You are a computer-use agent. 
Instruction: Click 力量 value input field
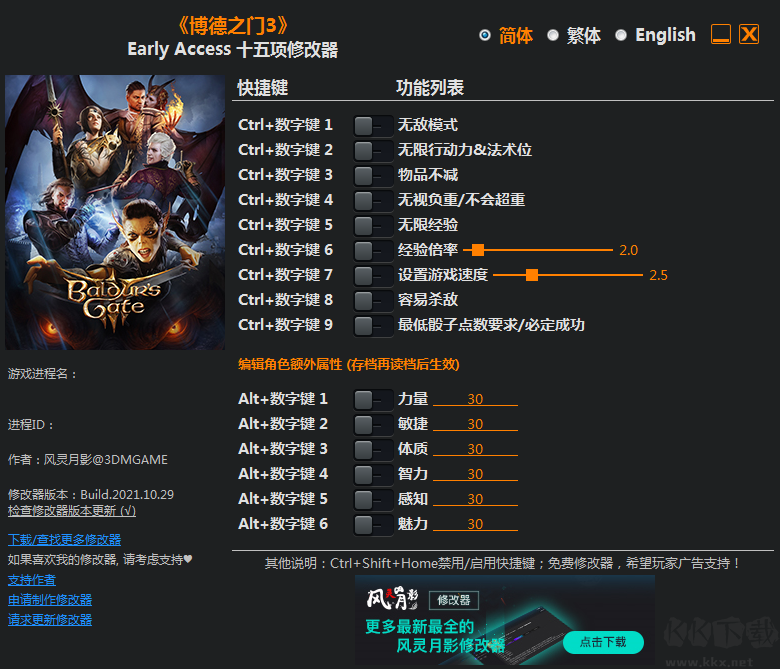coord(475,399)
